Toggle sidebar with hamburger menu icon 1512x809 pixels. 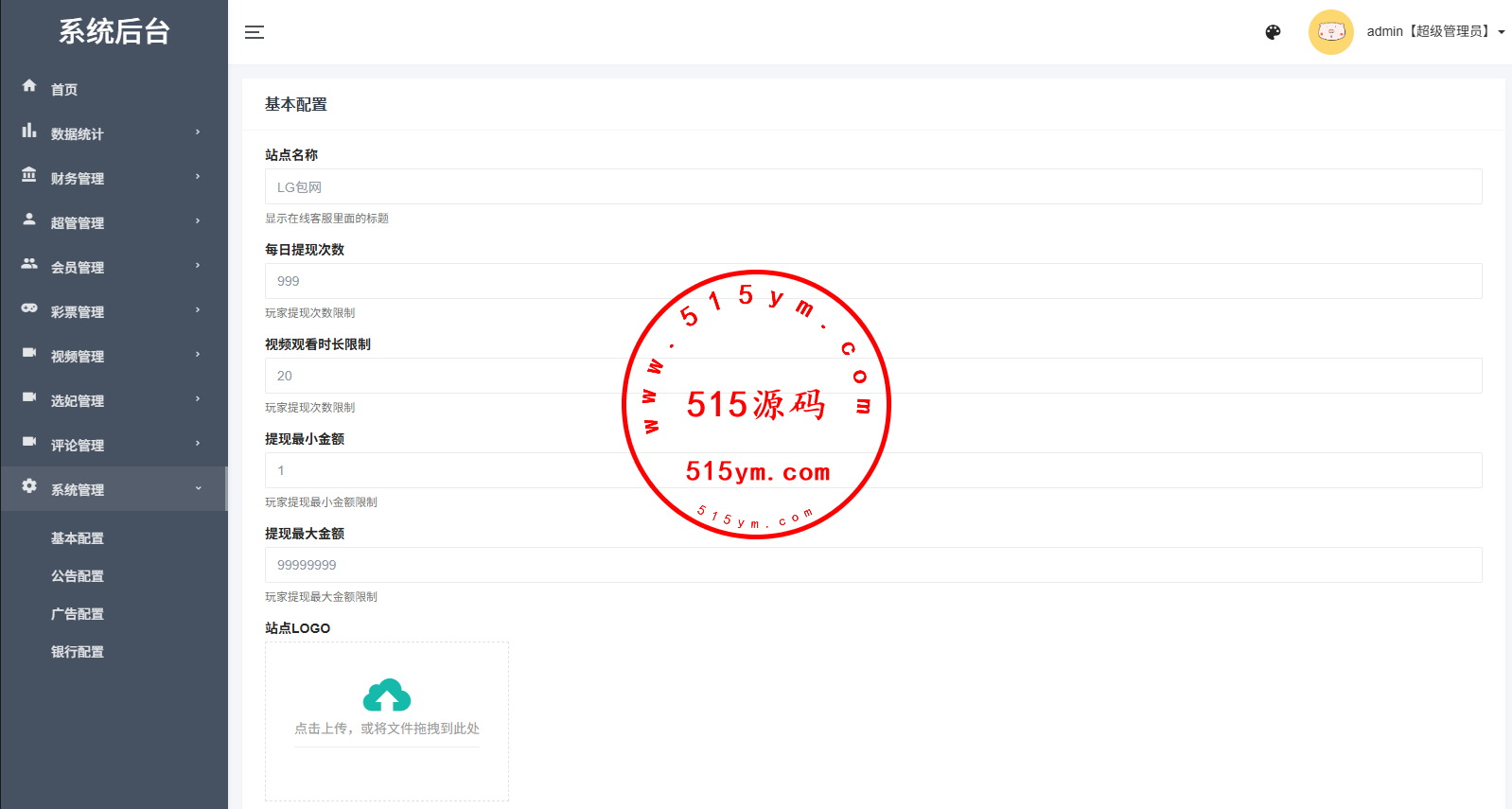point(255,32)
